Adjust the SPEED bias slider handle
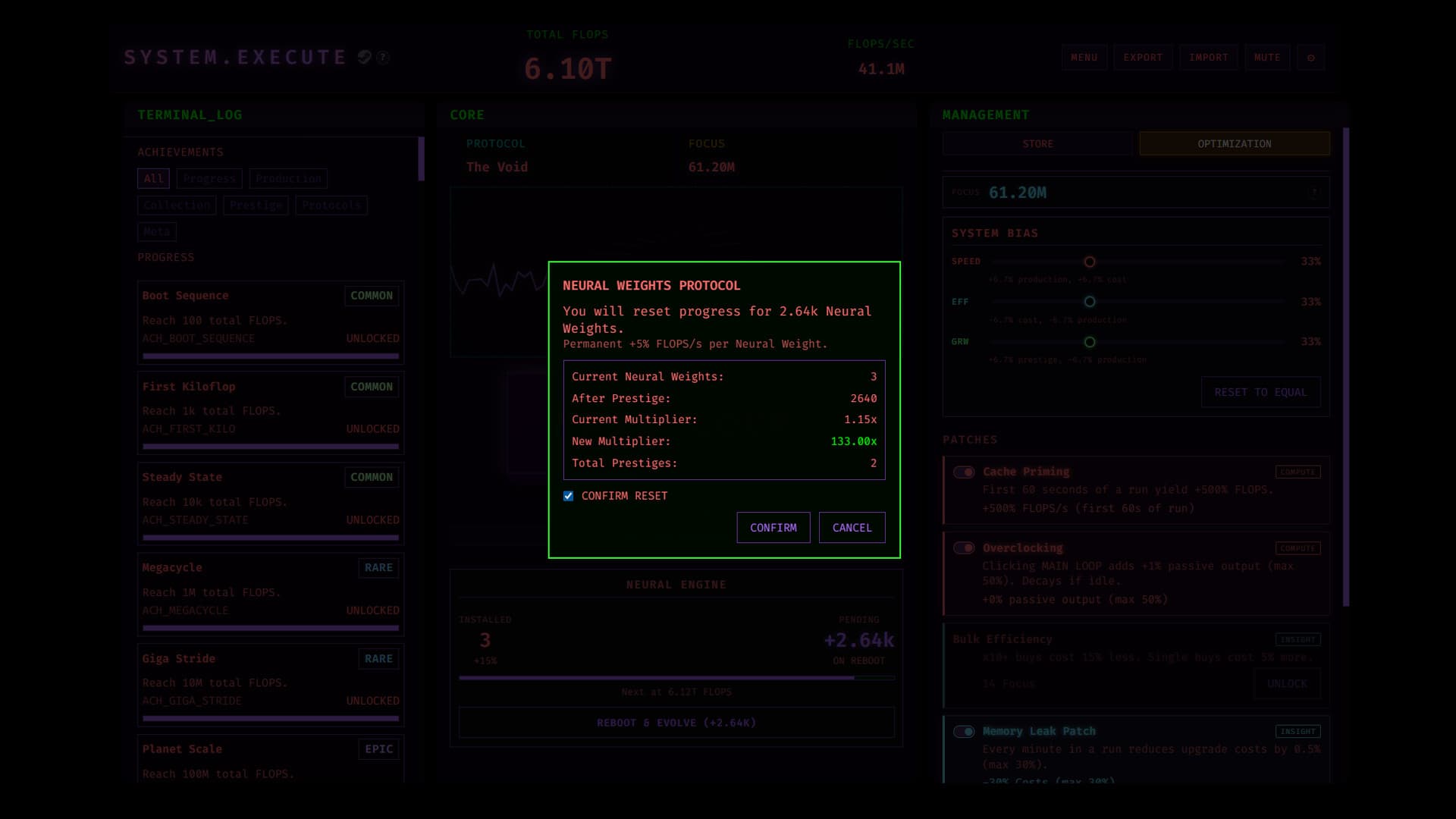This screenshot has width=1456, height=819. click(1090, 262)
